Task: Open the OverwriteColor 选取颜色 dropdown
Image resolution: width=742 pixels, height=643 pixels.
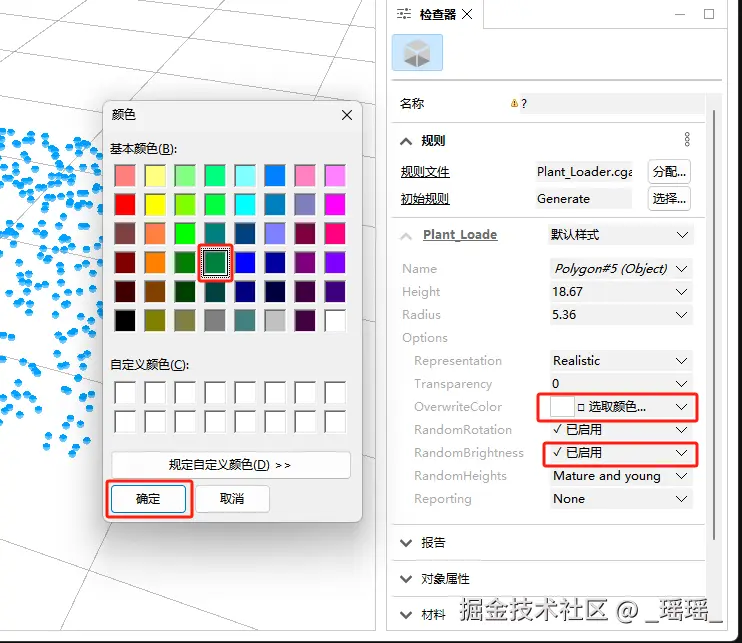Action: coord(620,407)
